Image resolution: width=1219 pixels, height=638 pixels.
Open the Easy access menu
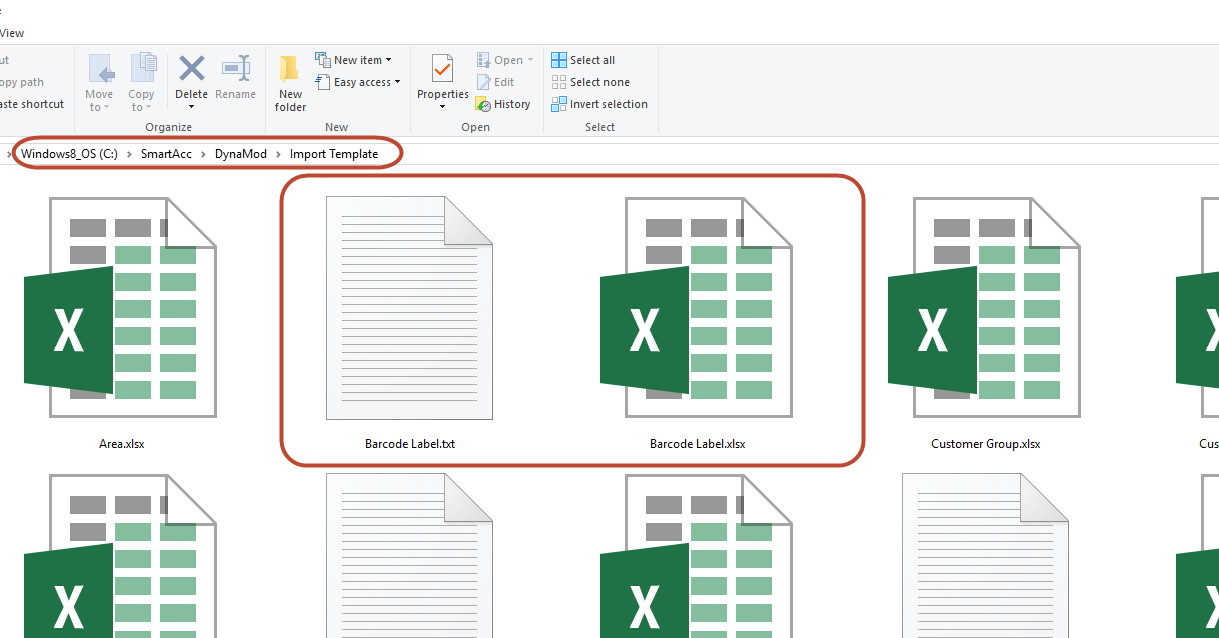click(358, 82)
